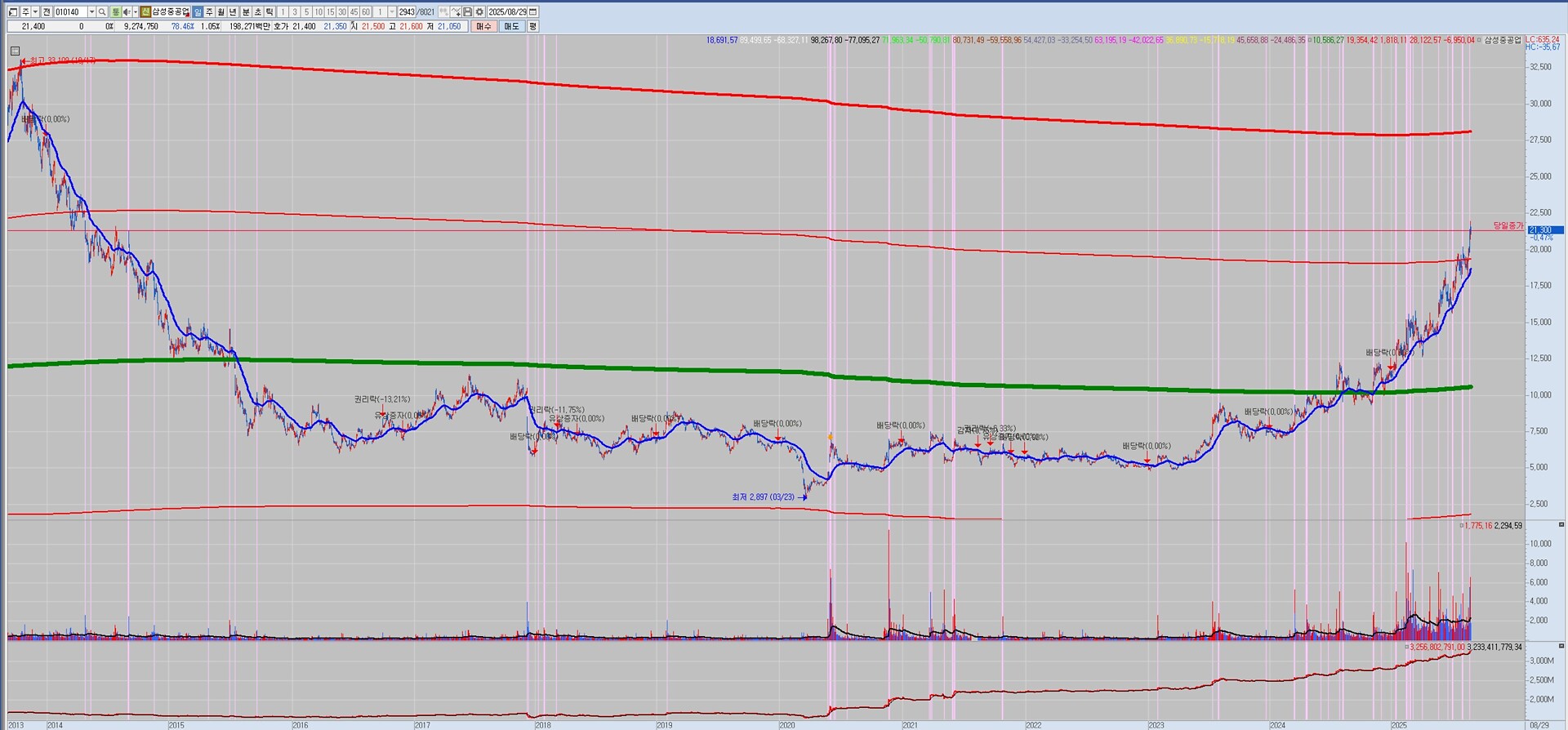Select the 년 yearly period tab
The width and height of the screenshot is (1568, 730).
[x=234, y=12]
